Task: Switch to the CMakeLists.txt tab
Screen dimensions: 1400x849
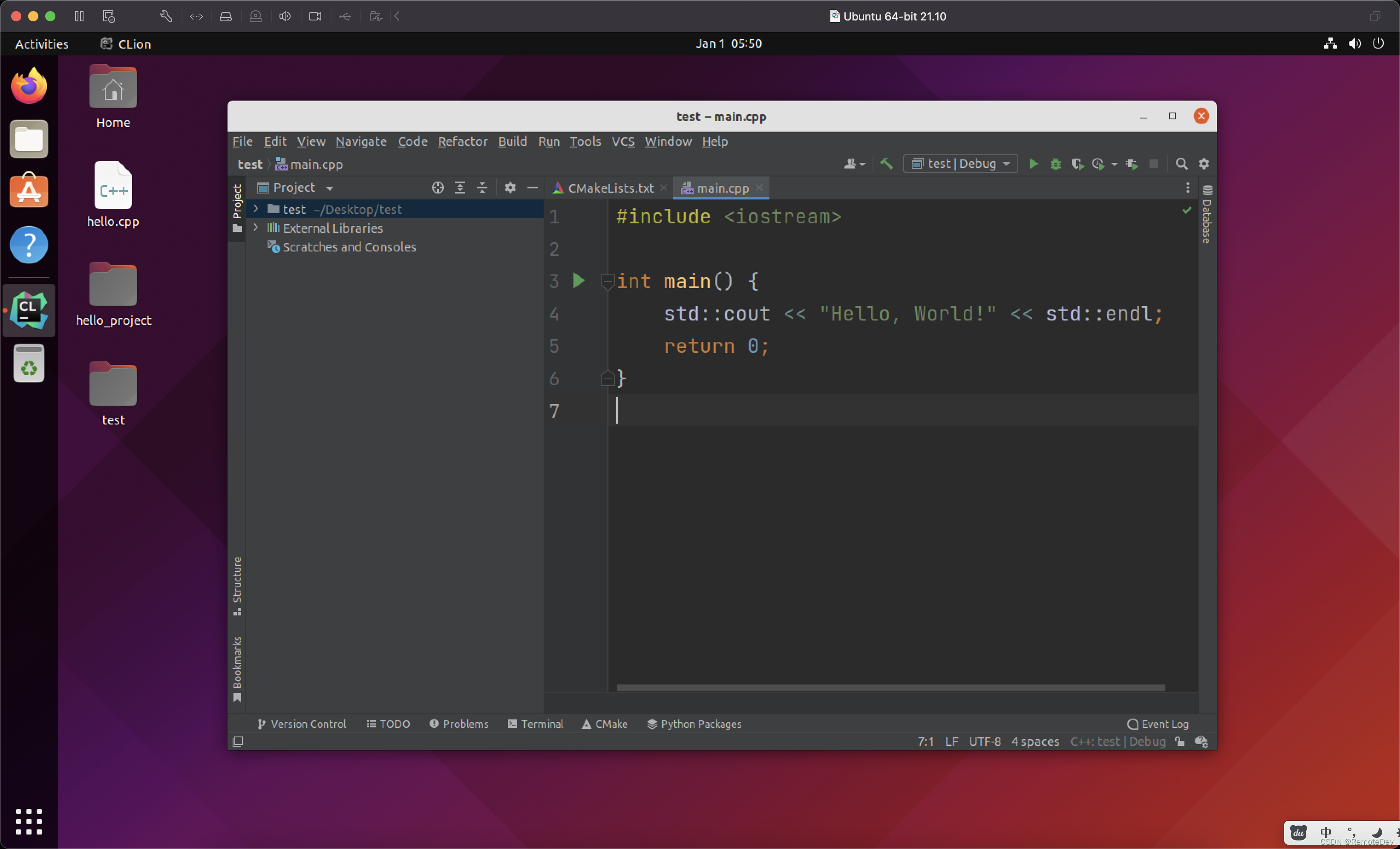Action: pyautogui.click(x=610, y=188)
